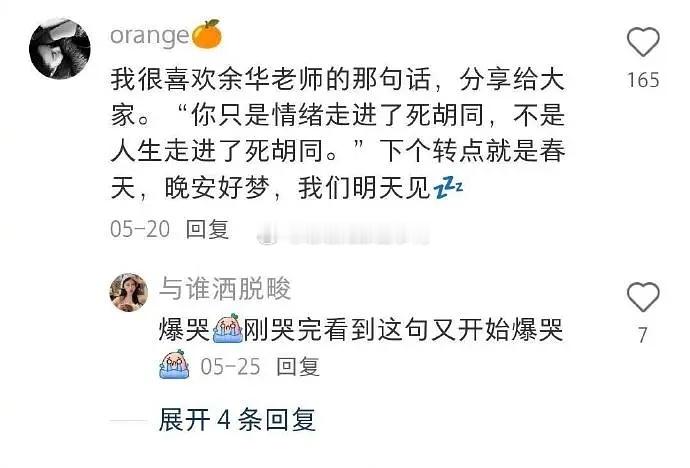The image size is (690, 468).
Task: Expand the 4 hidden replies (展开 4 条回复)
Action: click(x=237, y=419)
